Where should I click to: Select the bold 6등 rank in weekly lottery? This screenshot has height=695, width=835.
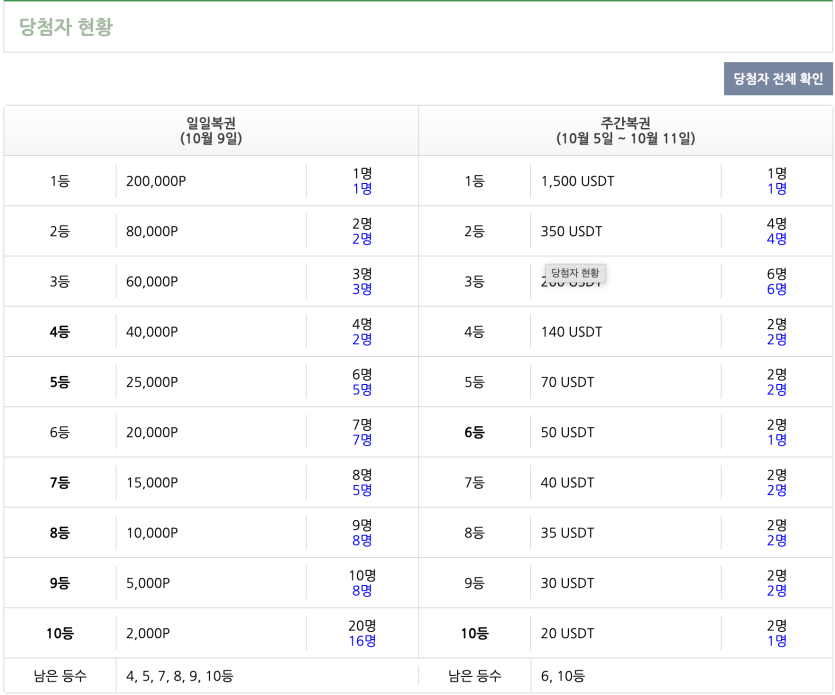(x=474, y=432)
